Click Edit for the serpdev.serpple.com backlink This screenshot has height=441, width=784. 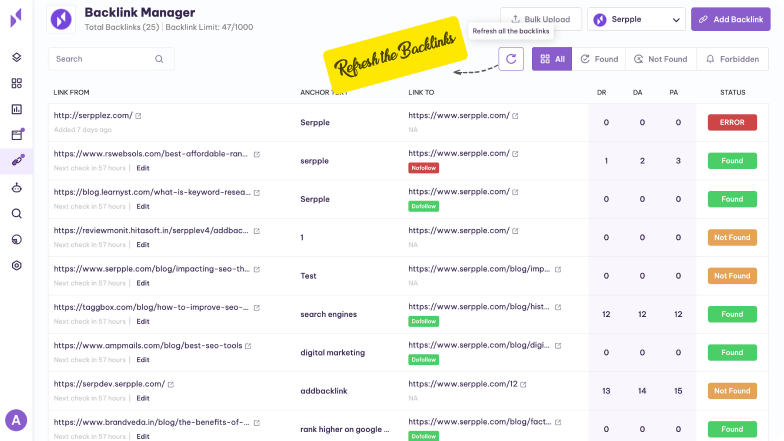pos(143,398)
